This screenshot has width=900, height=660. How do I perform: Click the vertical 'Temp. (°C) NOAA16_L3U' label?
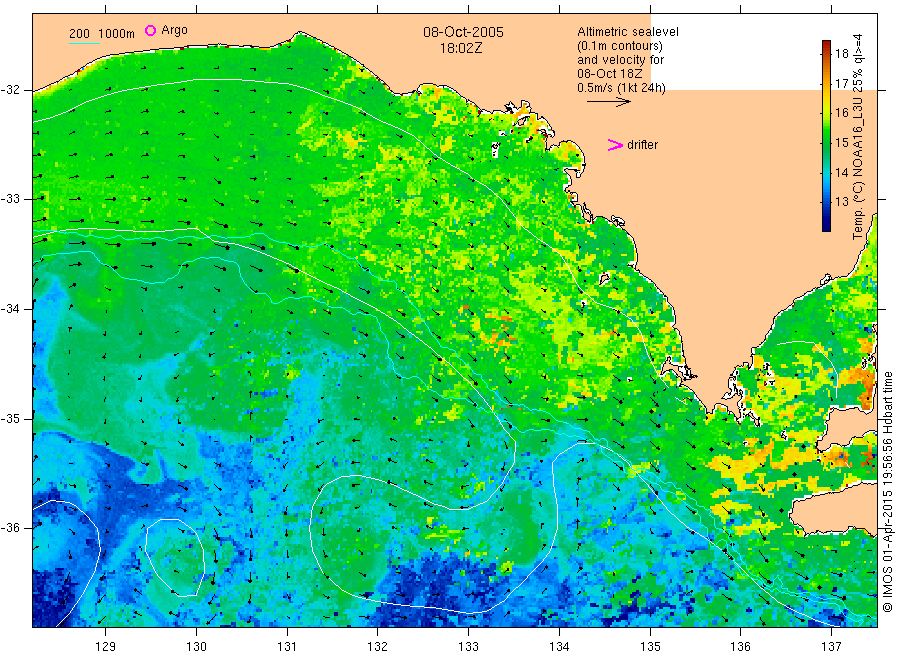pyautogui.click(x=858, y=137)
